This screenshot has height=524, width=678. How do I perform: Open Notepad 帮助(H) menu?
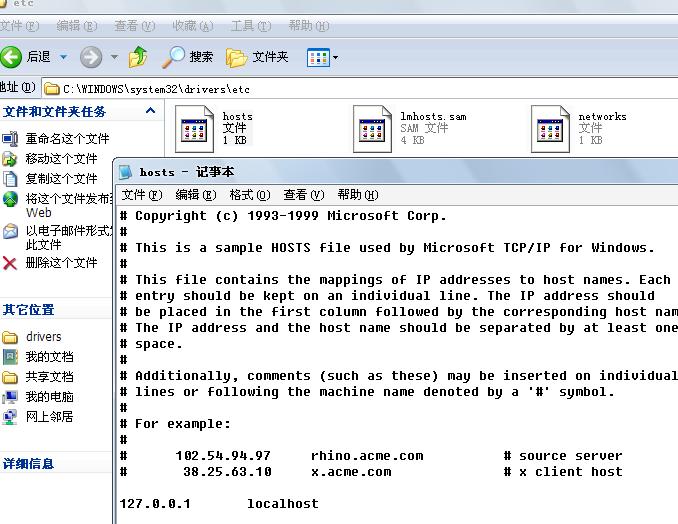(x=358, y=195)
